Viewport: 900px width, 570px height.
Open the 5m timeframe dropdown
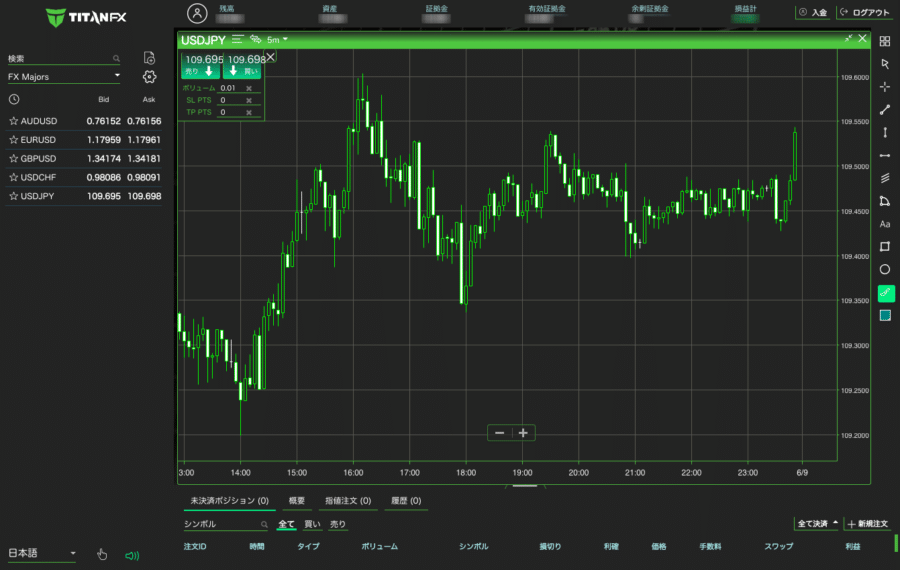(x=277, y=40)
